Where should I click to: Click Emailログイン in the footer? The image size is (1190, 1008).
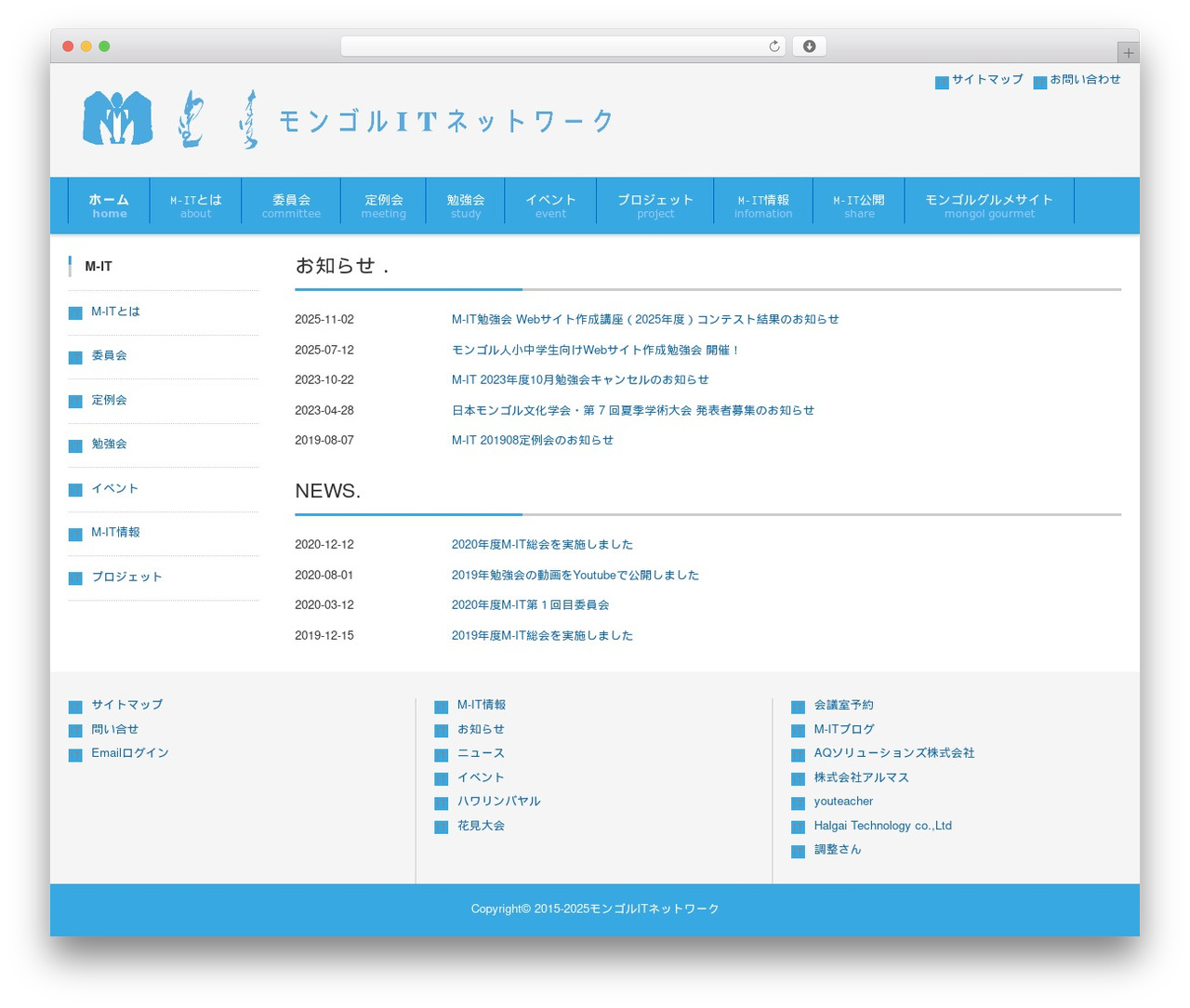tap(130, 753)
